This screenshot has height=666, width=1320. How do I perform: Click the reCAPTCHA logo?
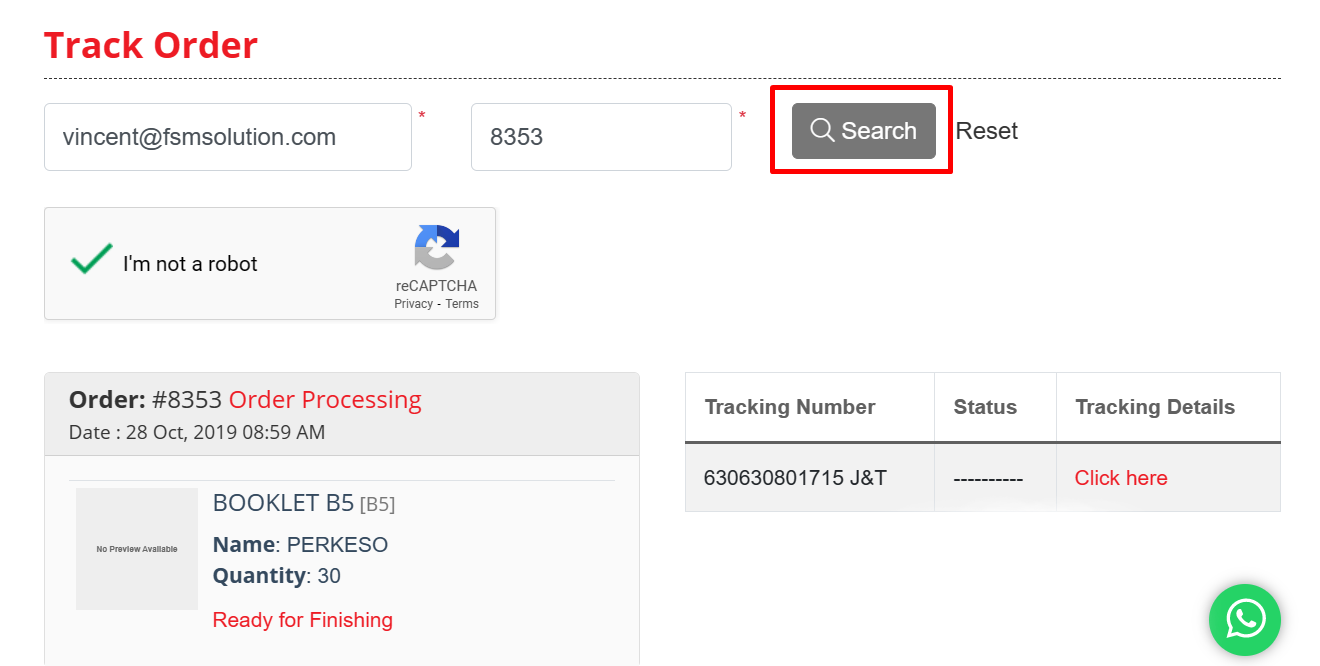tap(437, 247)
